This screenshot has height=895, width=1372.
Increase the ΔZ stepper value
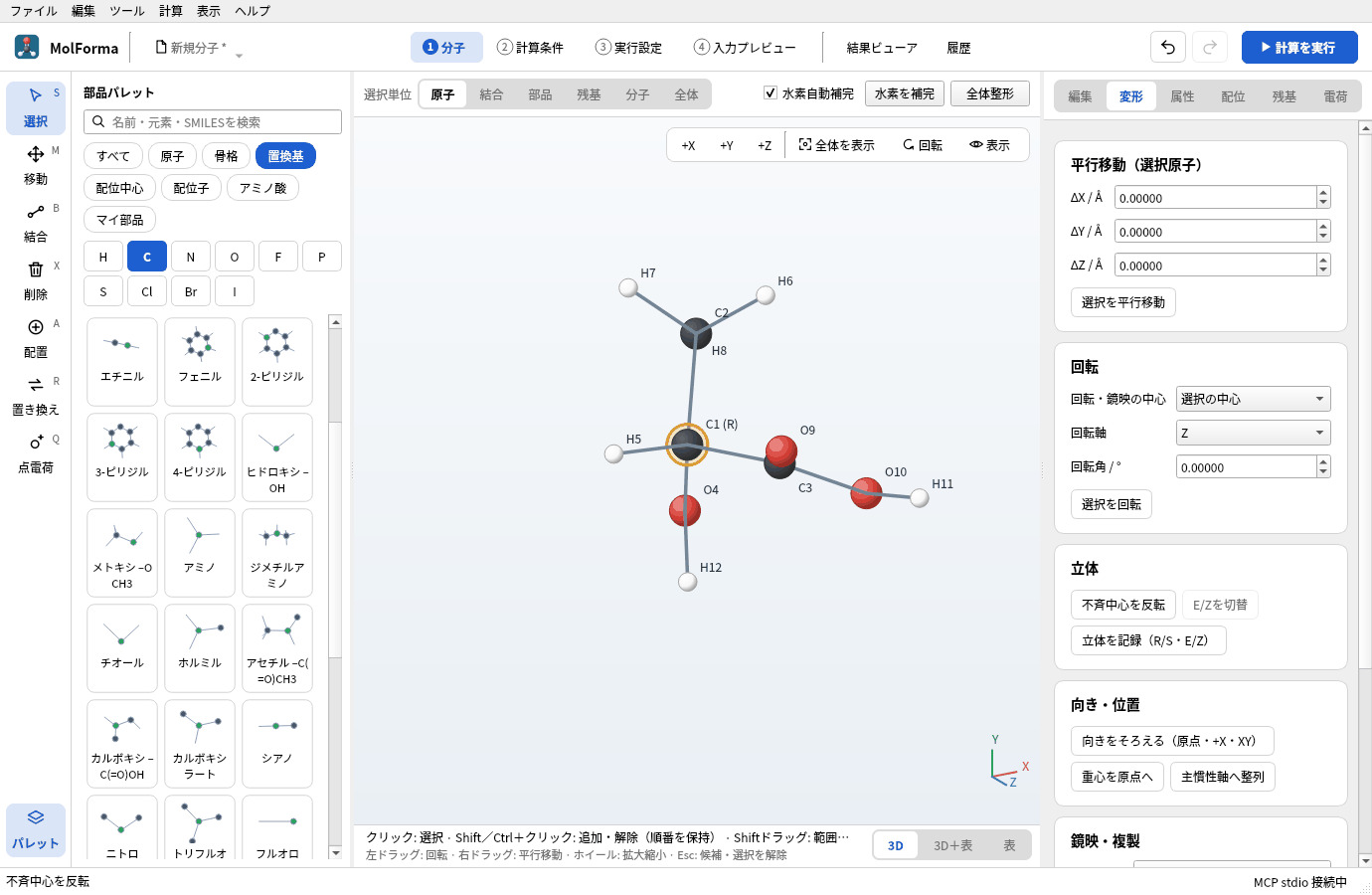click(1323, 261)
